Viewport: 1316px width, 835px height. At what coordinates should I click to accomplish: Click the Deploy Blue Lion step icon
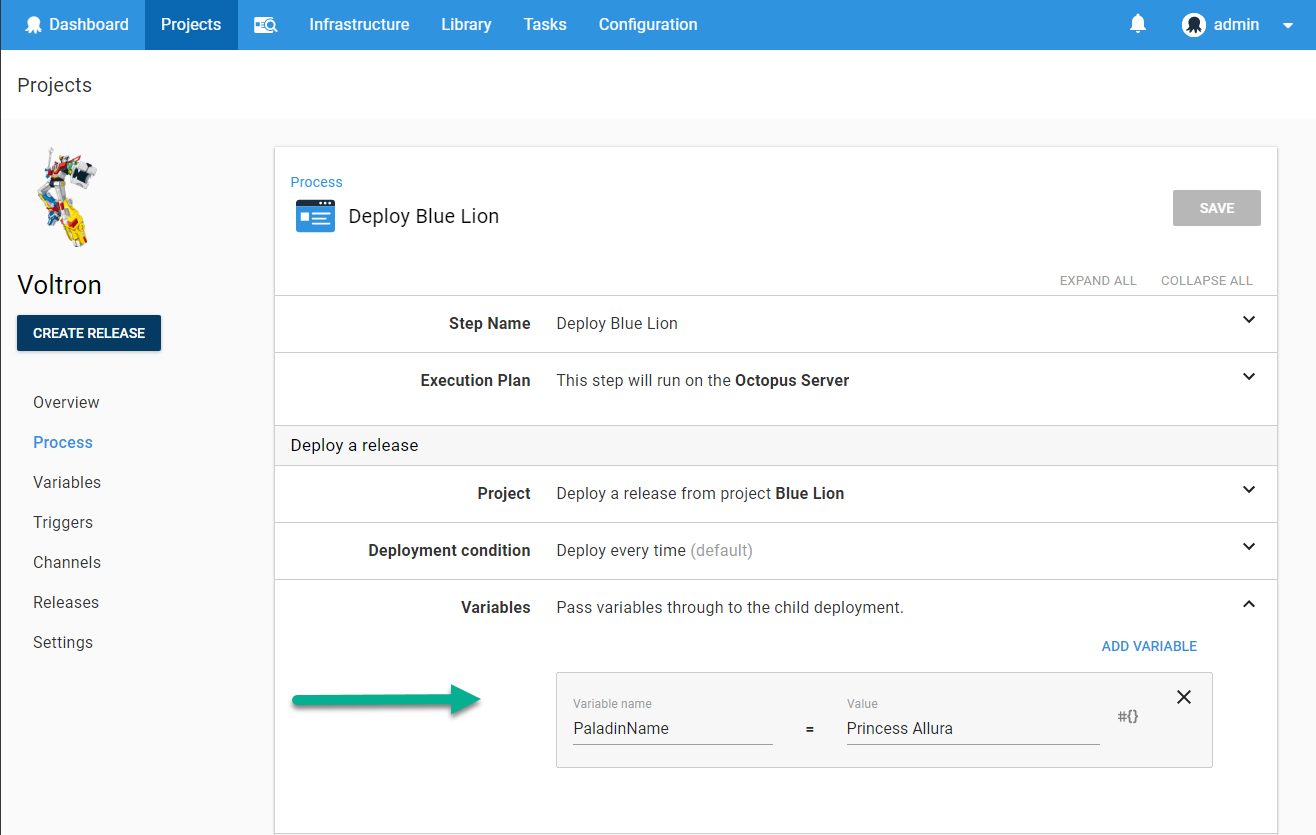(315, 215)
